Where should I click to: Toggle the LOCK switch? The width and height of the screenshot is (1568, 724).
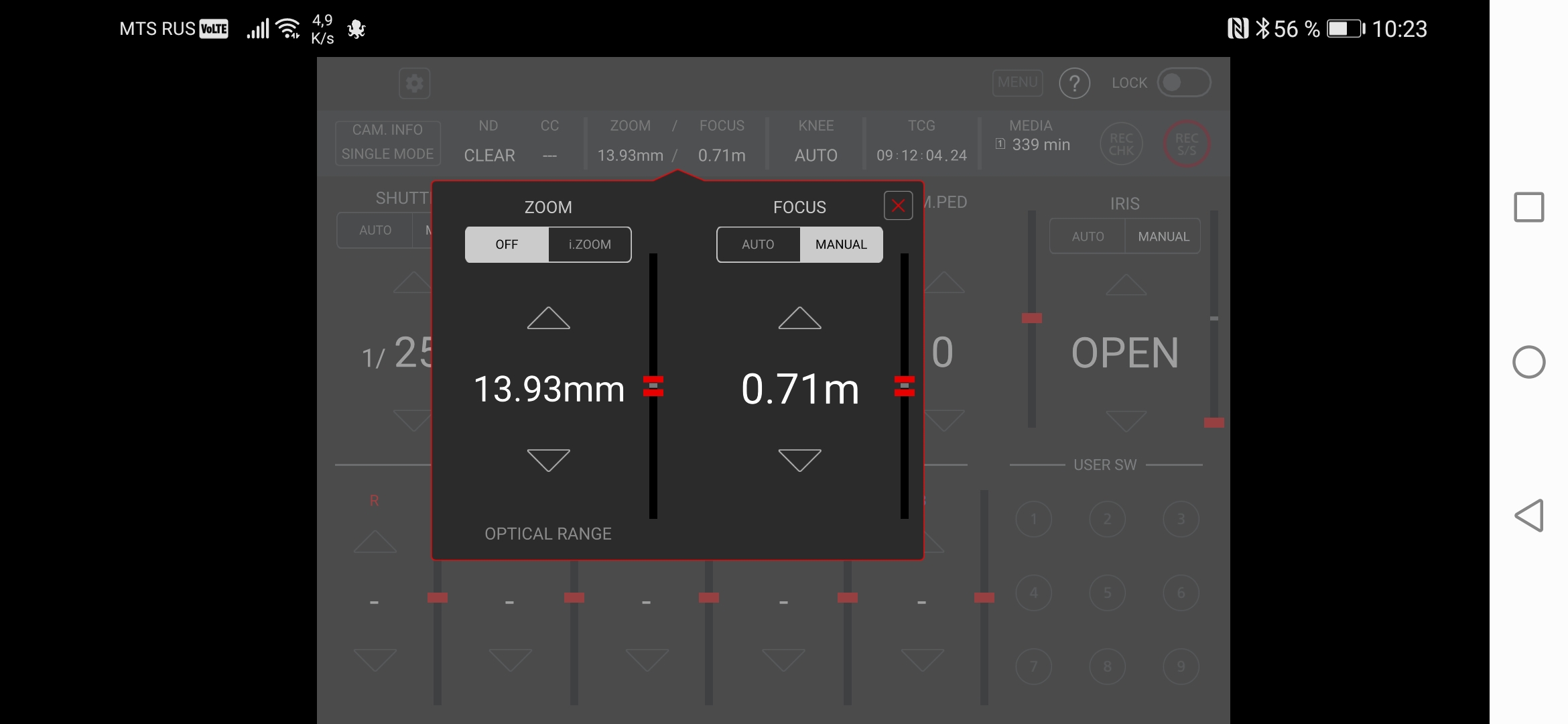pyautogui.click(x=1183, y=82)
